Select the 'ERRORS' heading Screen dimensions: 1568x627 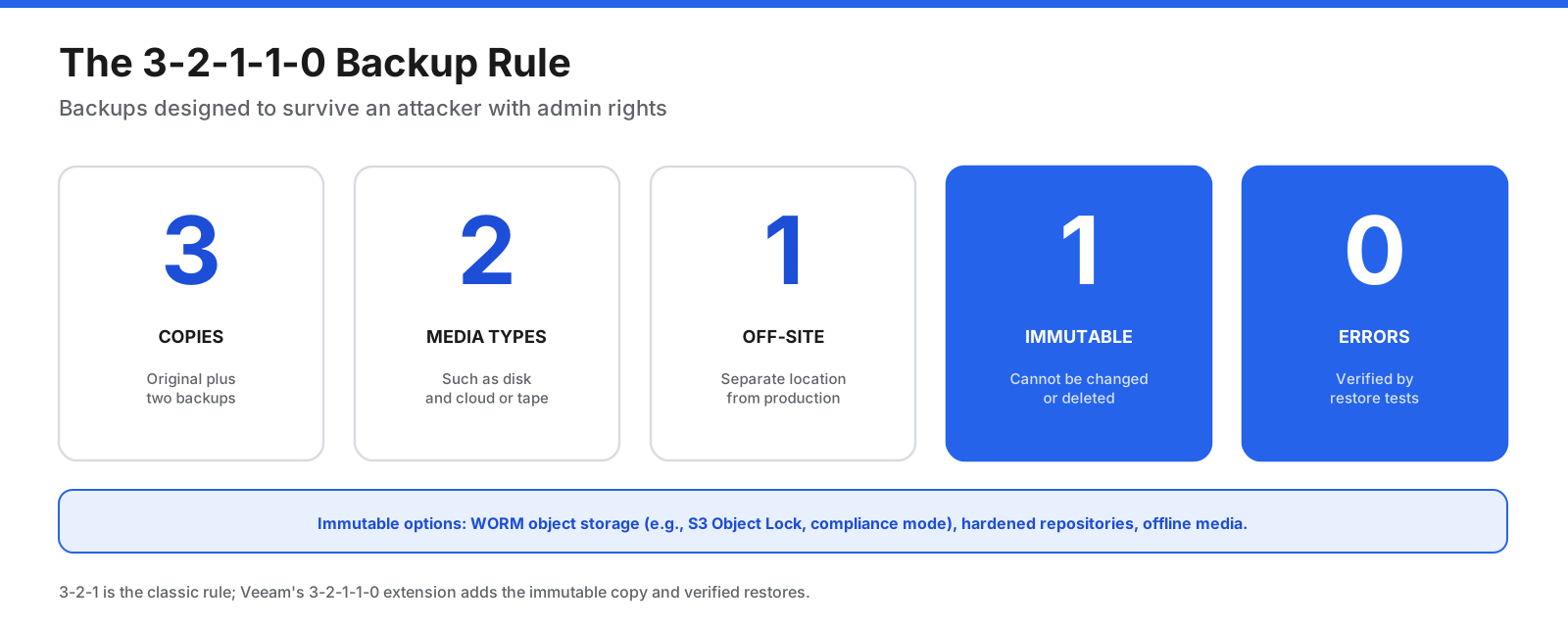[x=1375, y=337]
